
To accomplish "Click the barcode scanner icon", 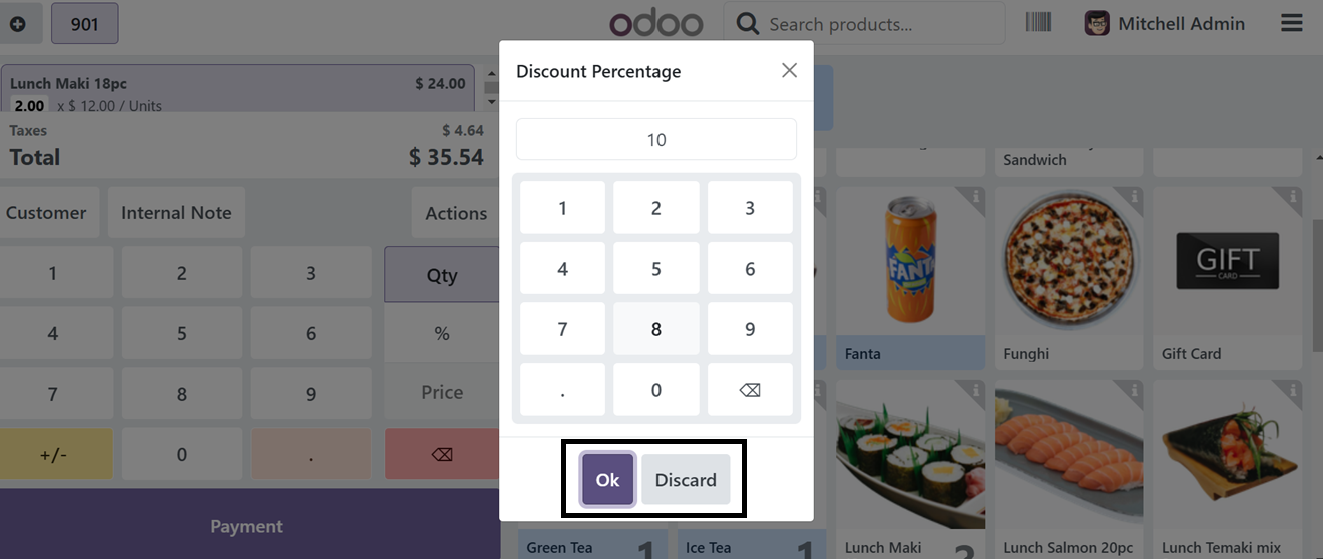I will [x=1038, y=22].
